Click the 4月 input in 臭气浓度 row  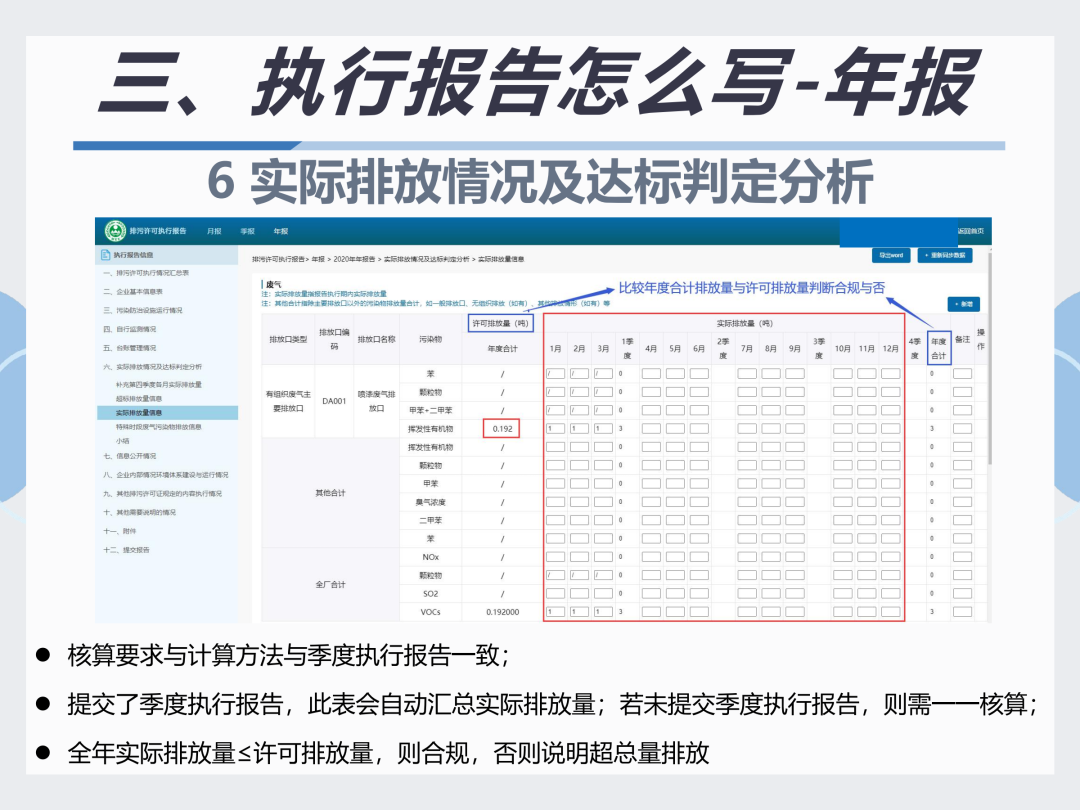click(x=651, y=501)
